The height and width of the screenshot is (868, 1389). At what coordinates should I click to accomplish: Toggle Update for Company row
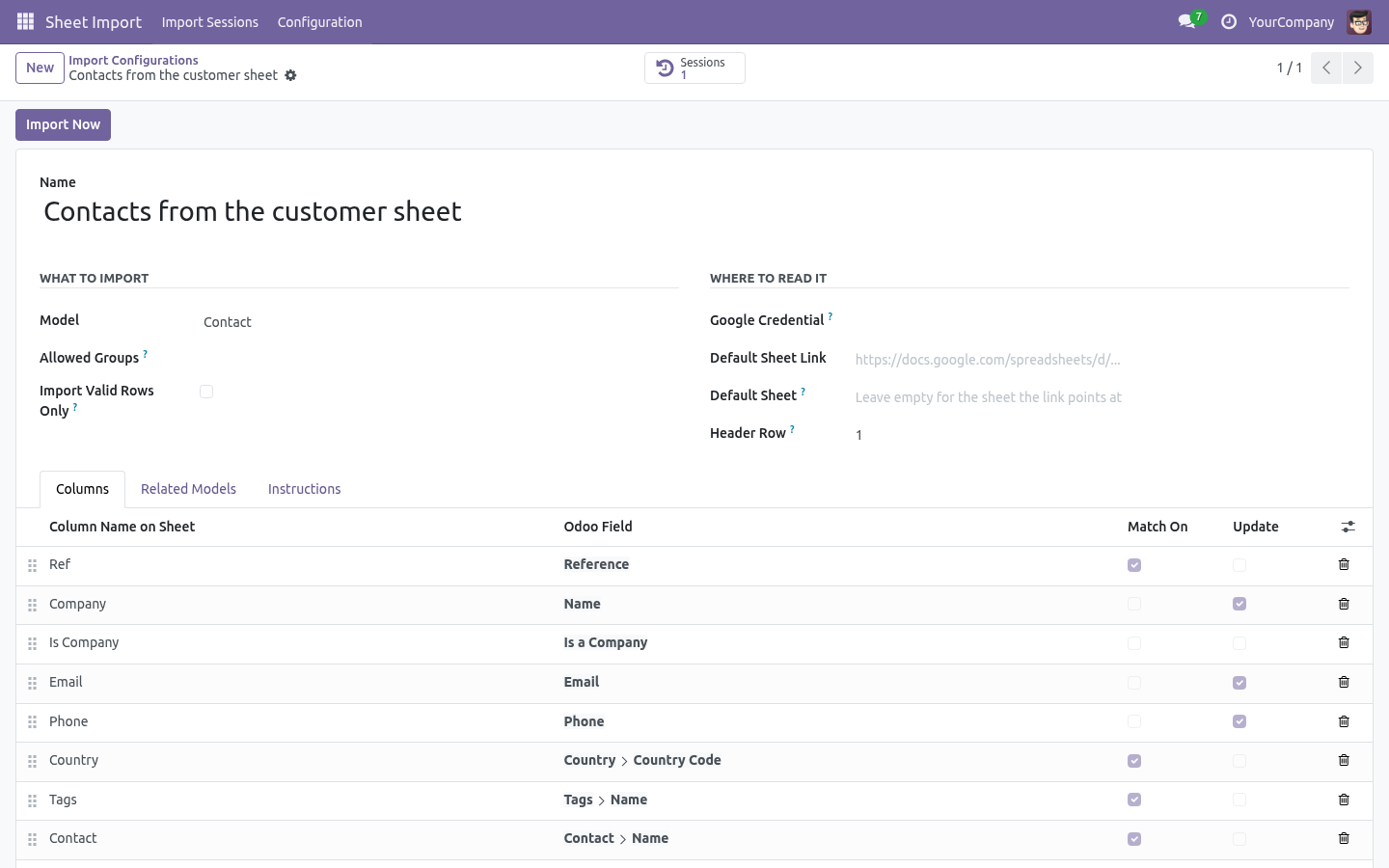(1239, 604)
